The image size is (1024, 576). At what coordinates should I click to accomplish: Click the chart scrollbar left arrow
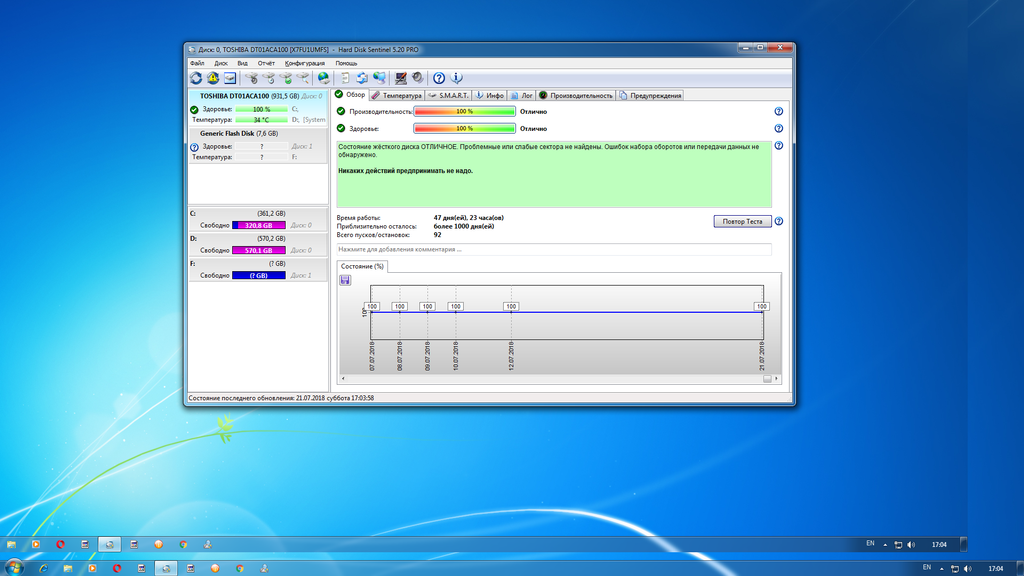coord(344,379)
